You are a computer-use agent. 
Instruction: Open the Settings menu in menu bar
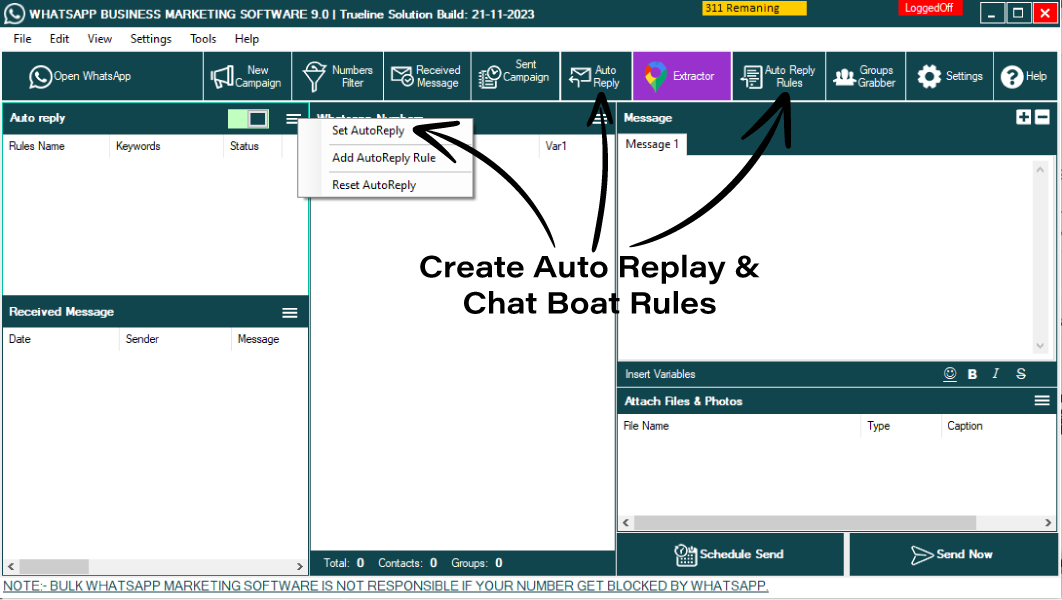150,39
